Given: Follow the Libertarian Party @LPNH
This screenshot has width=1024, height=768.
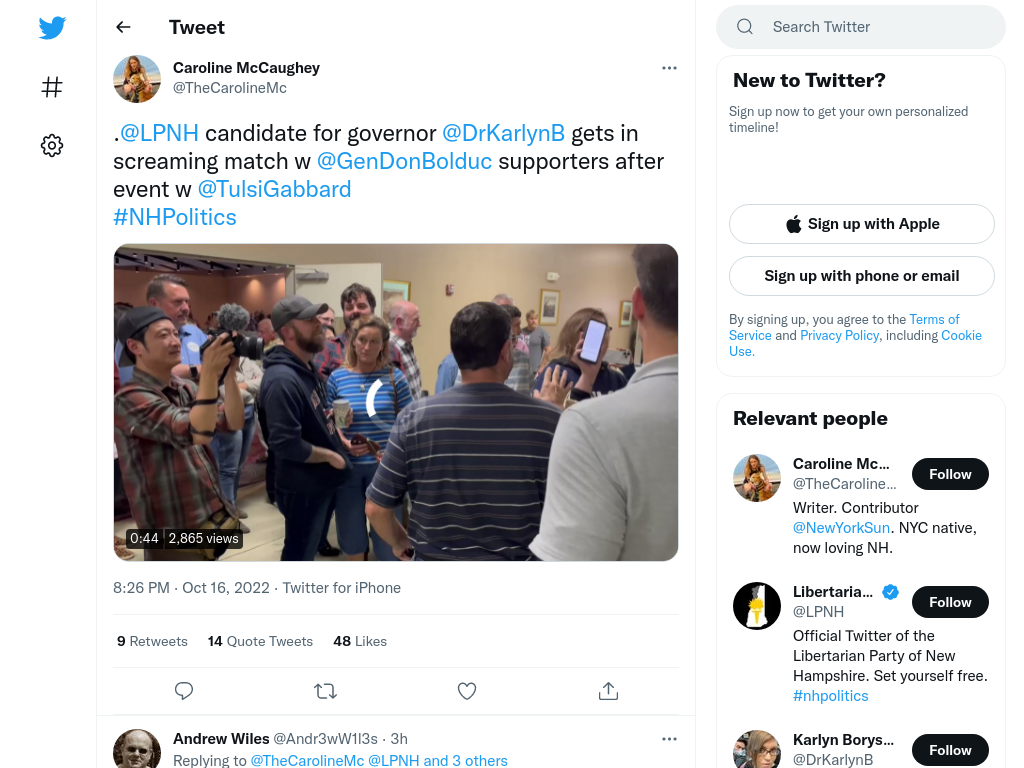Looking at the screenshot, I should (x=950, y=602).
